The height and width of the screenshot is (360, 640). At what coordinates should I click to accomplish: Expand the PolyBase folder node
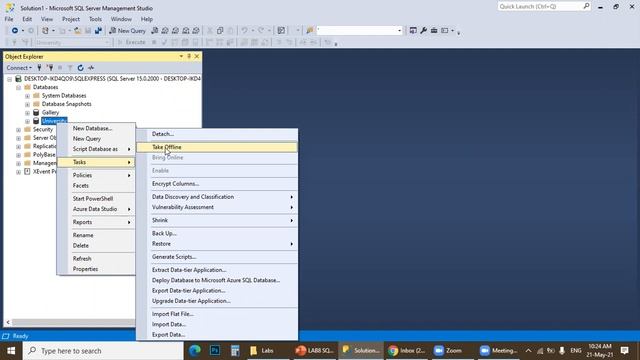18,155
